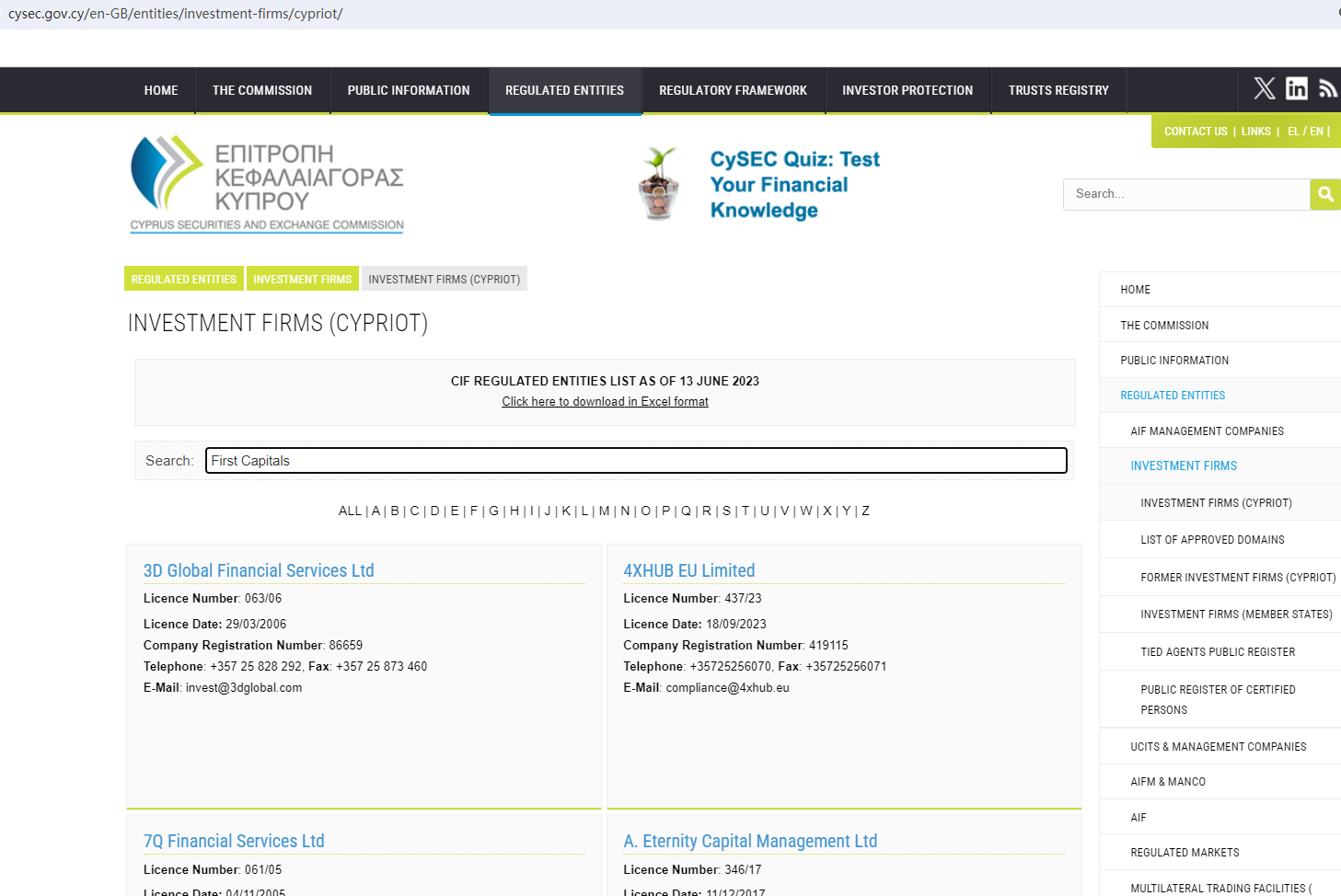Open Regulated Entities in top navigation
The width and height of the screenshot is (1341, 896).
click(x=564, y=90)
